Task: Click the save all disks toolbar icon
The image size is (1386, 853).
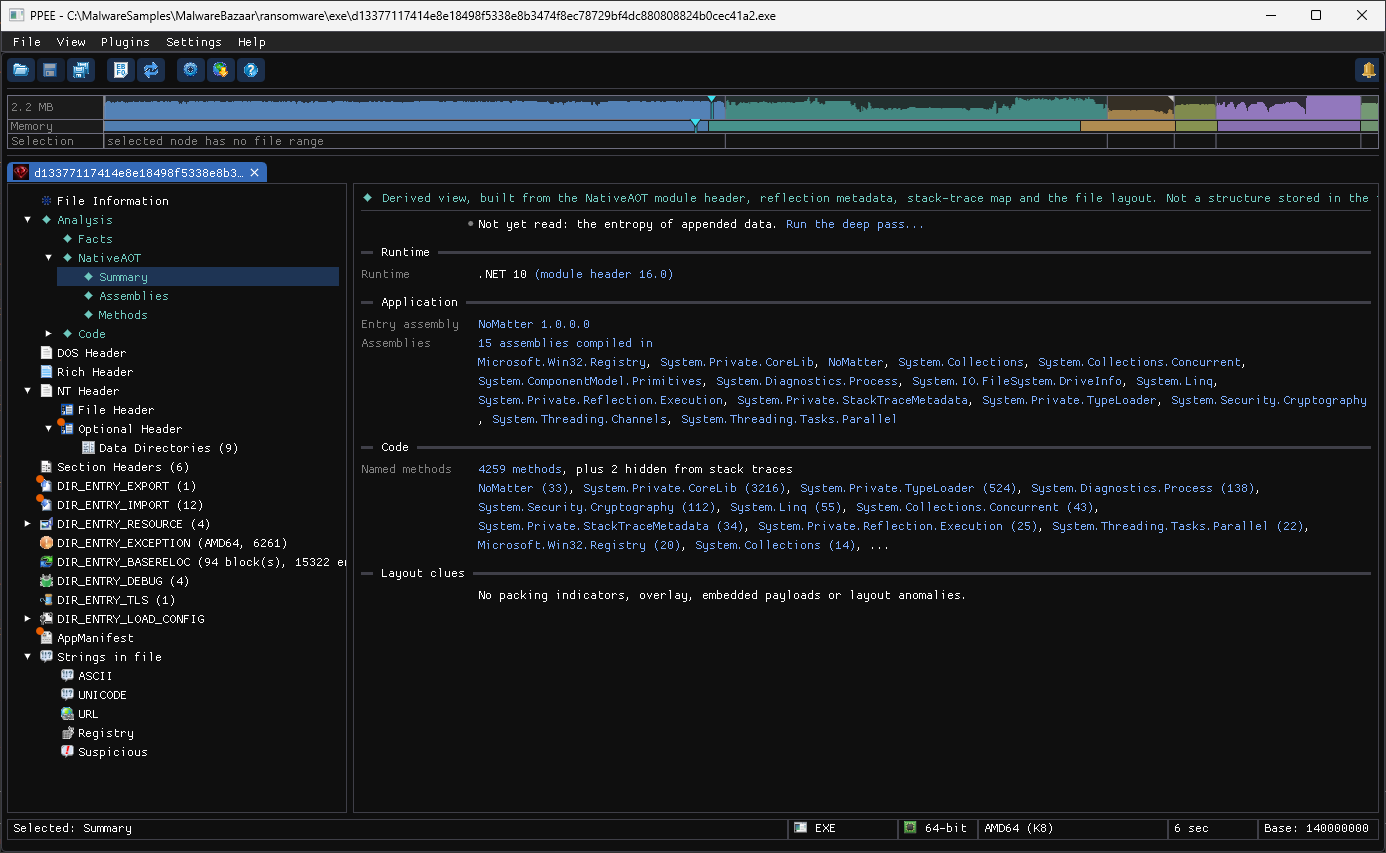Action: coord(80,70)
